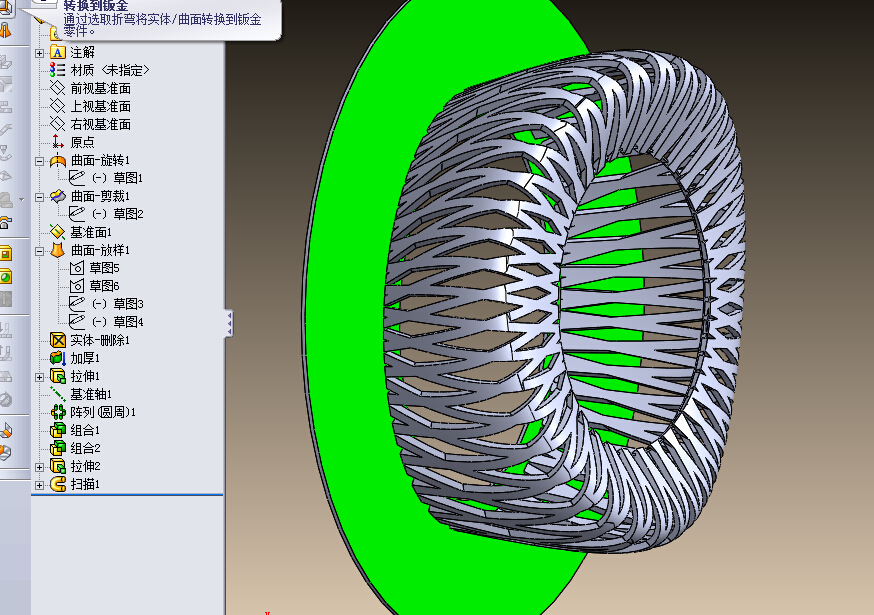This screenshot has height=615, width=874.
Task: Click the Insert Bends orange folded icon
Action: [6, 430]
